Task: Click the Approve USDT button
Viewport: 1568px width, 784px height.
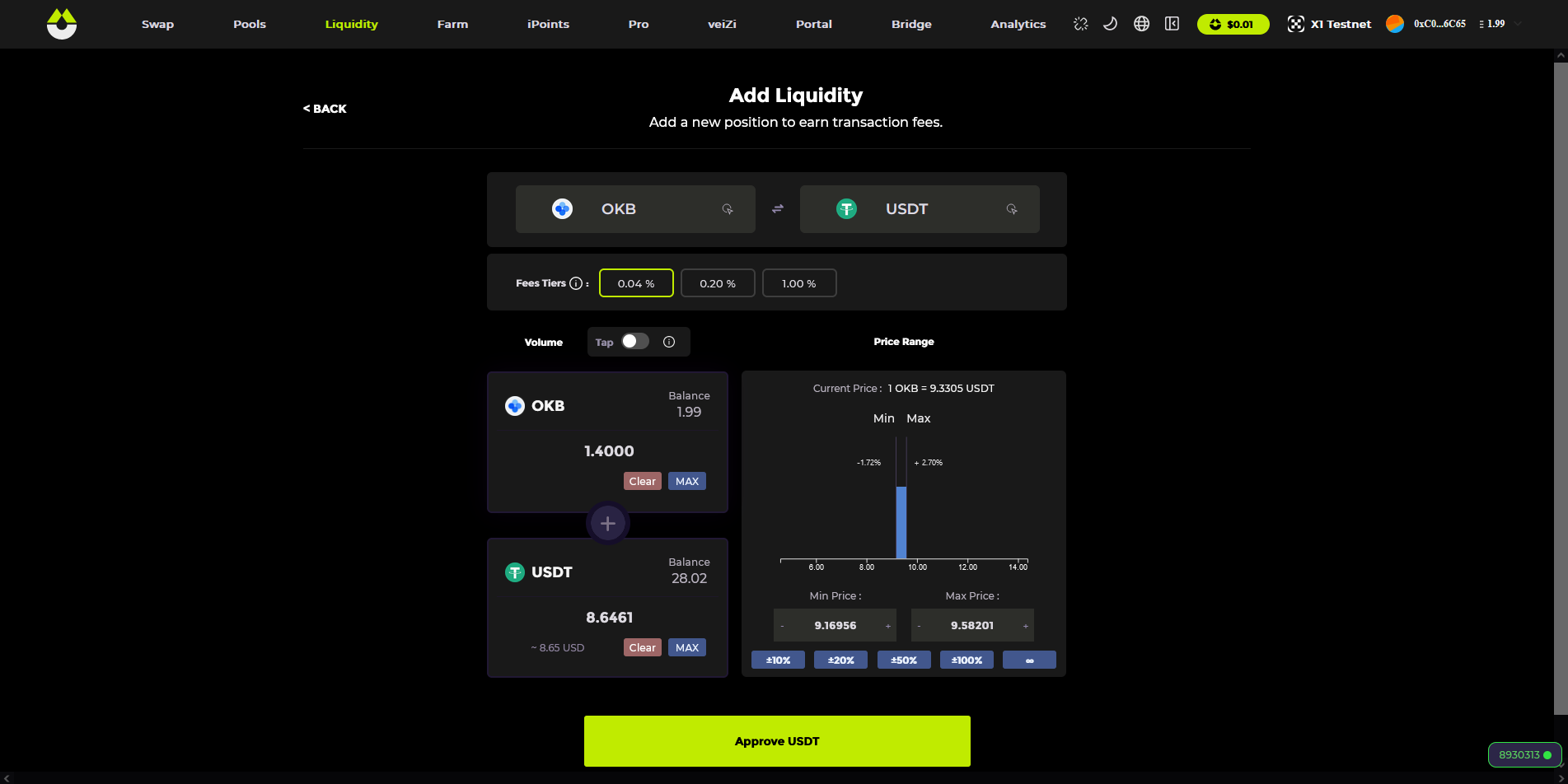Action: (776, 741)
